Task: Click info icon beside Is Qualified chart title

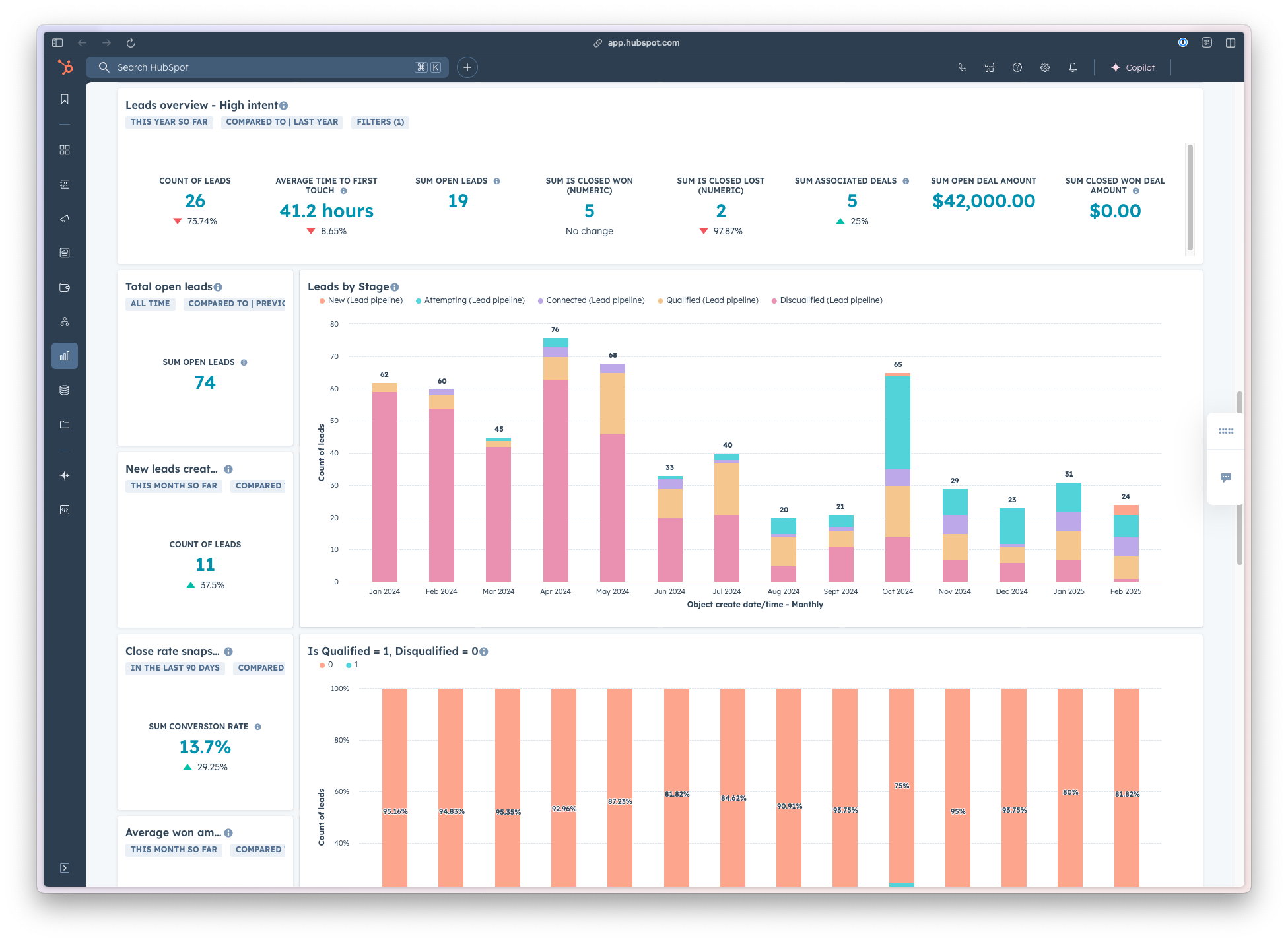Action: [x=484, y=652]
